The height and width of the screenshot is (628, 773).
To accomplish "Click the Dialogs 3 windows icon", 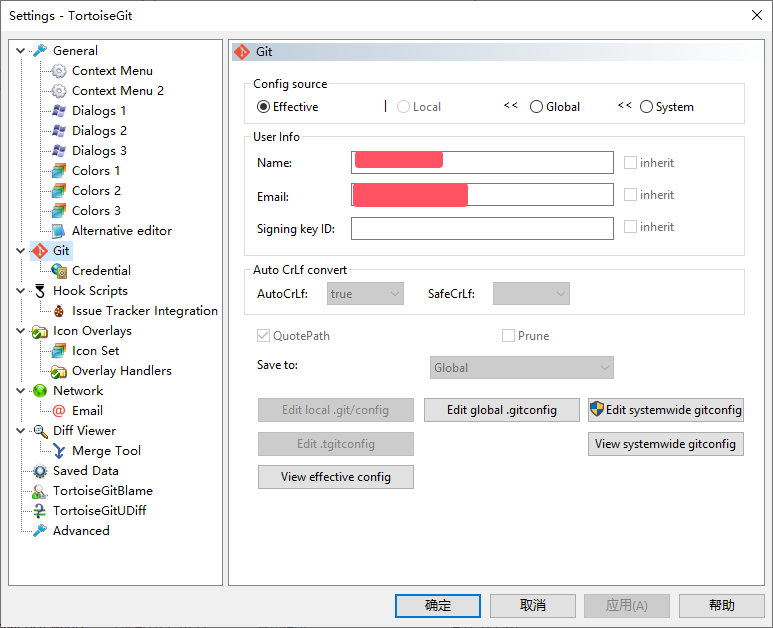I will point(59,151).
